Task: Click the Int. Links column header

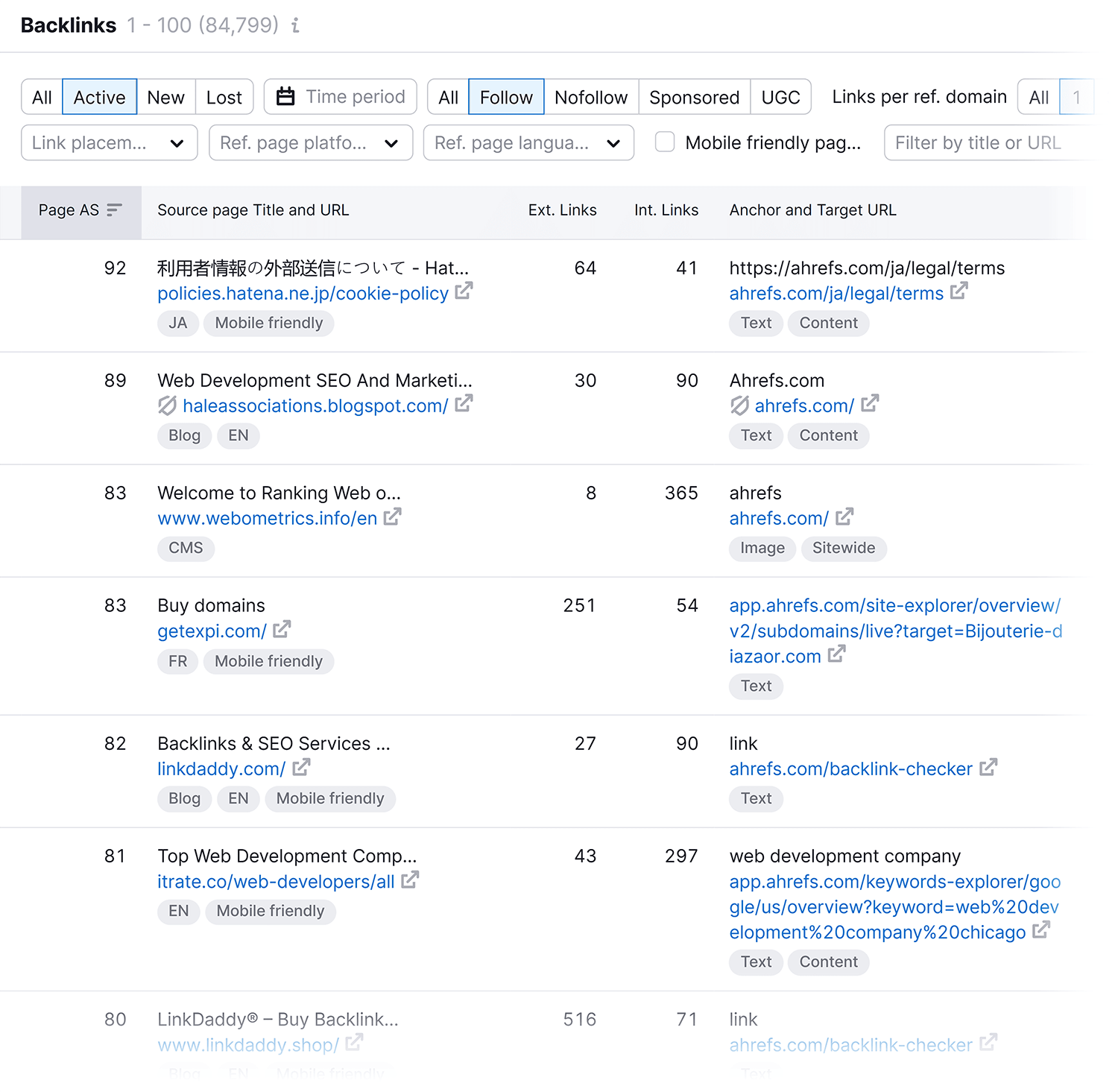Action: click(x=666, y=210)
